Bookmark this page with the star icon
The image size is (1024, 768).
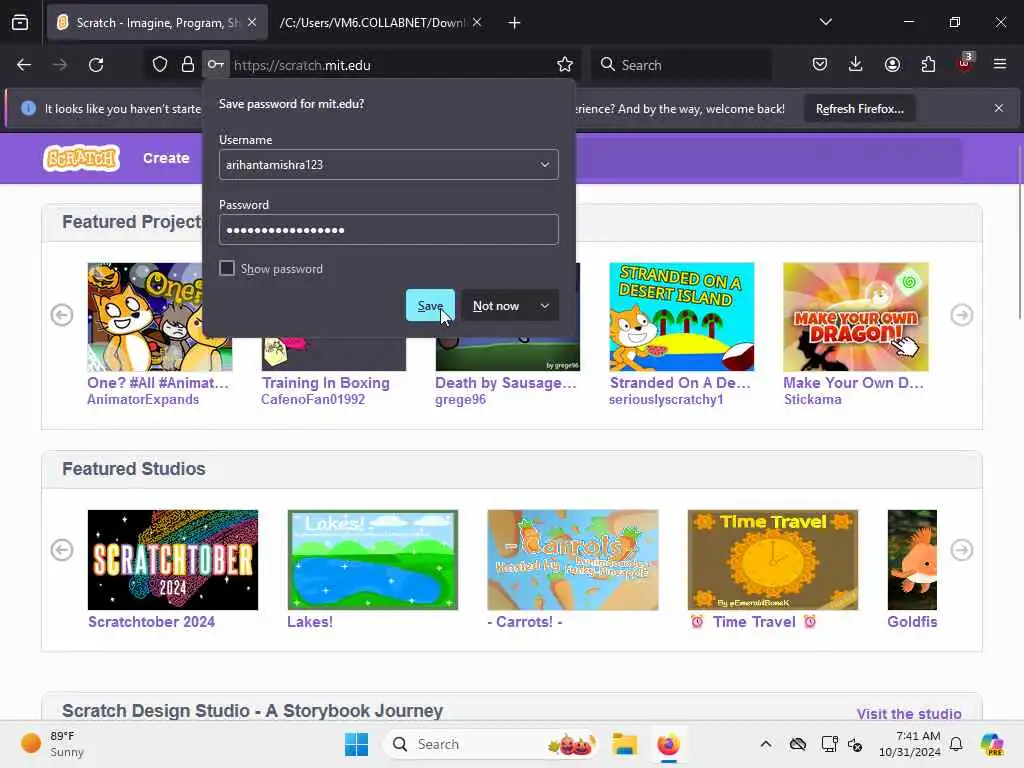coord(565,65)
